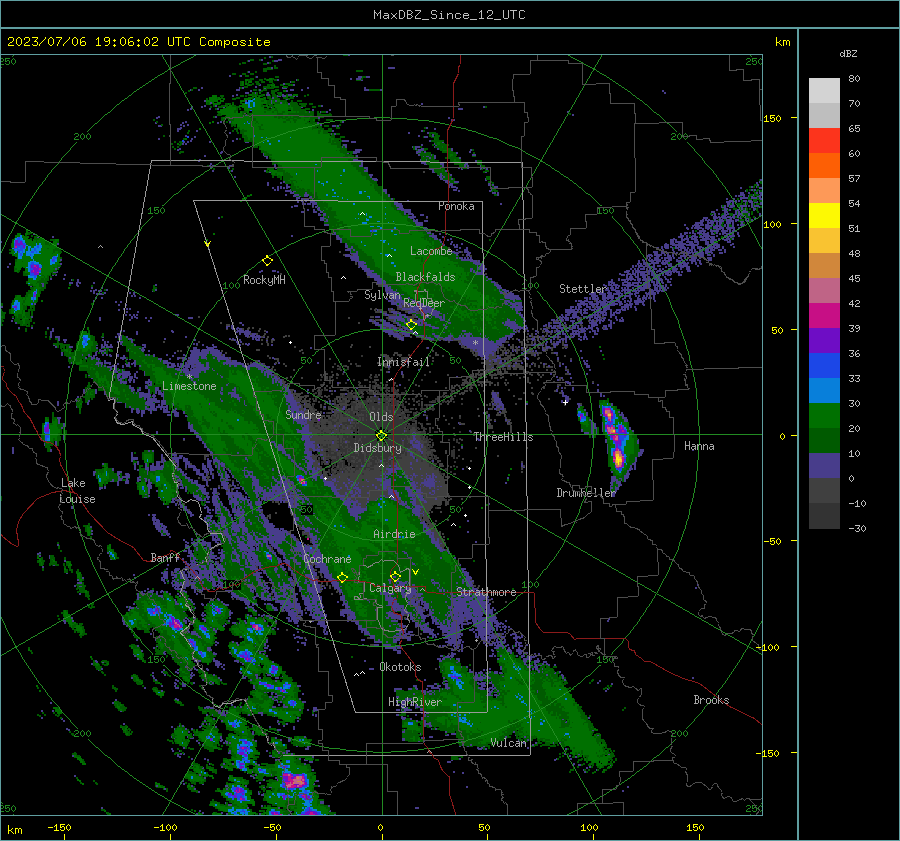This screenshot has height=841, width=900.
Task: Select the radar site diamond between Olds and Didsbury
Action: (x=381, y=435)
